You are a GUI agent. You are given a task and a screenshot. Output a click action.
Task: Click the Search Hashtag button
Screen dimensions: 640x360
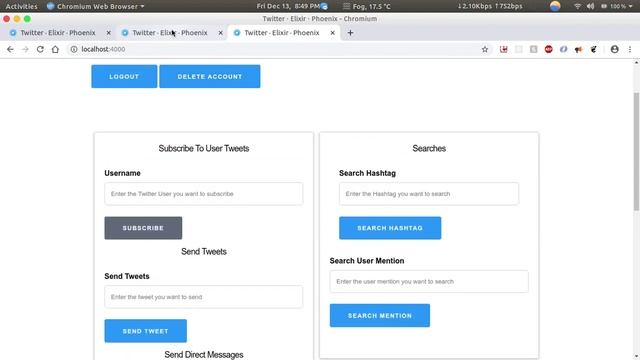pos(390,228)
